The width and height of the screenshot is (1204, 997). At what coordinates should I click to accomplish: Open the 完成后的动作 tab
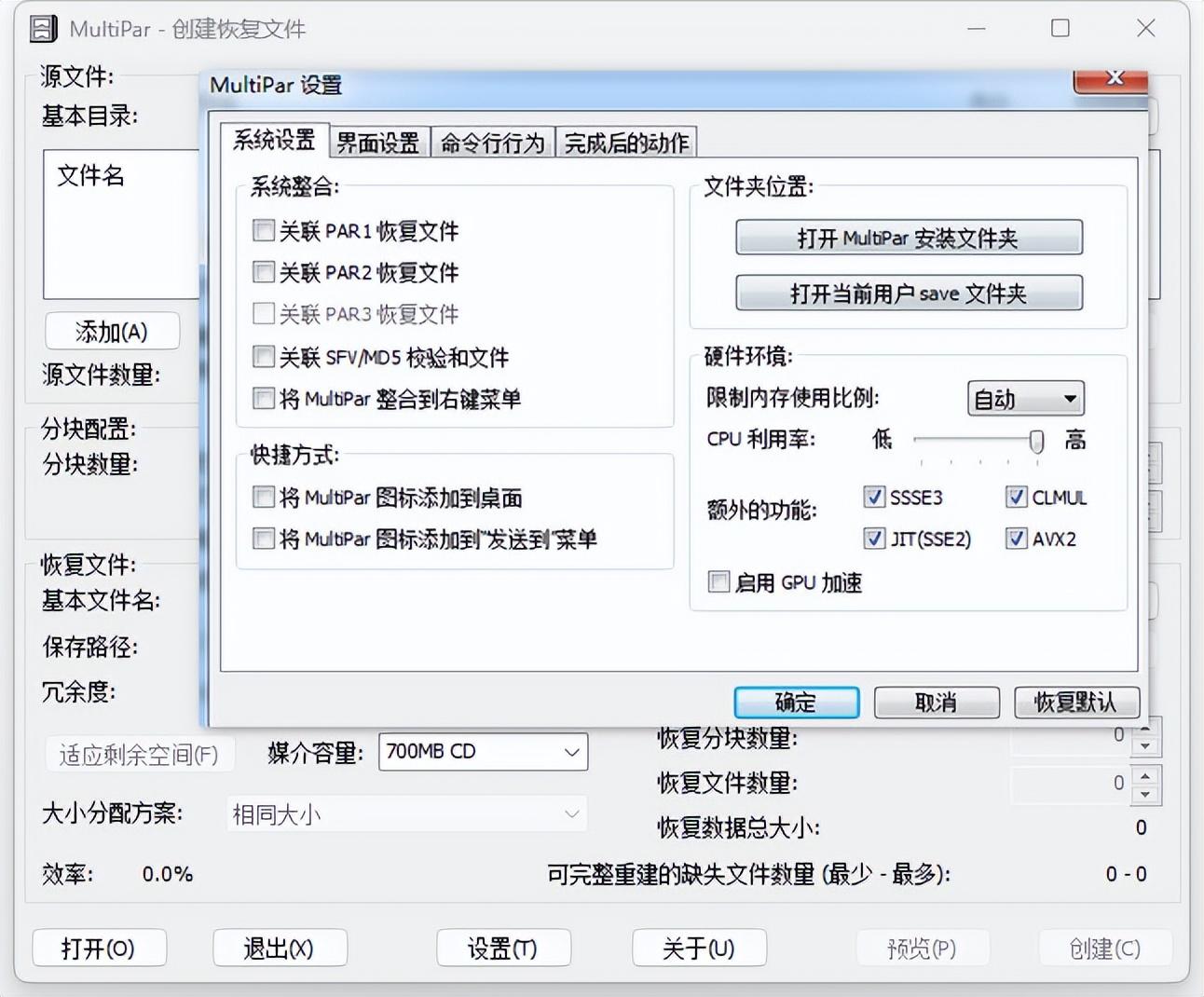click(x=626, y=143)
